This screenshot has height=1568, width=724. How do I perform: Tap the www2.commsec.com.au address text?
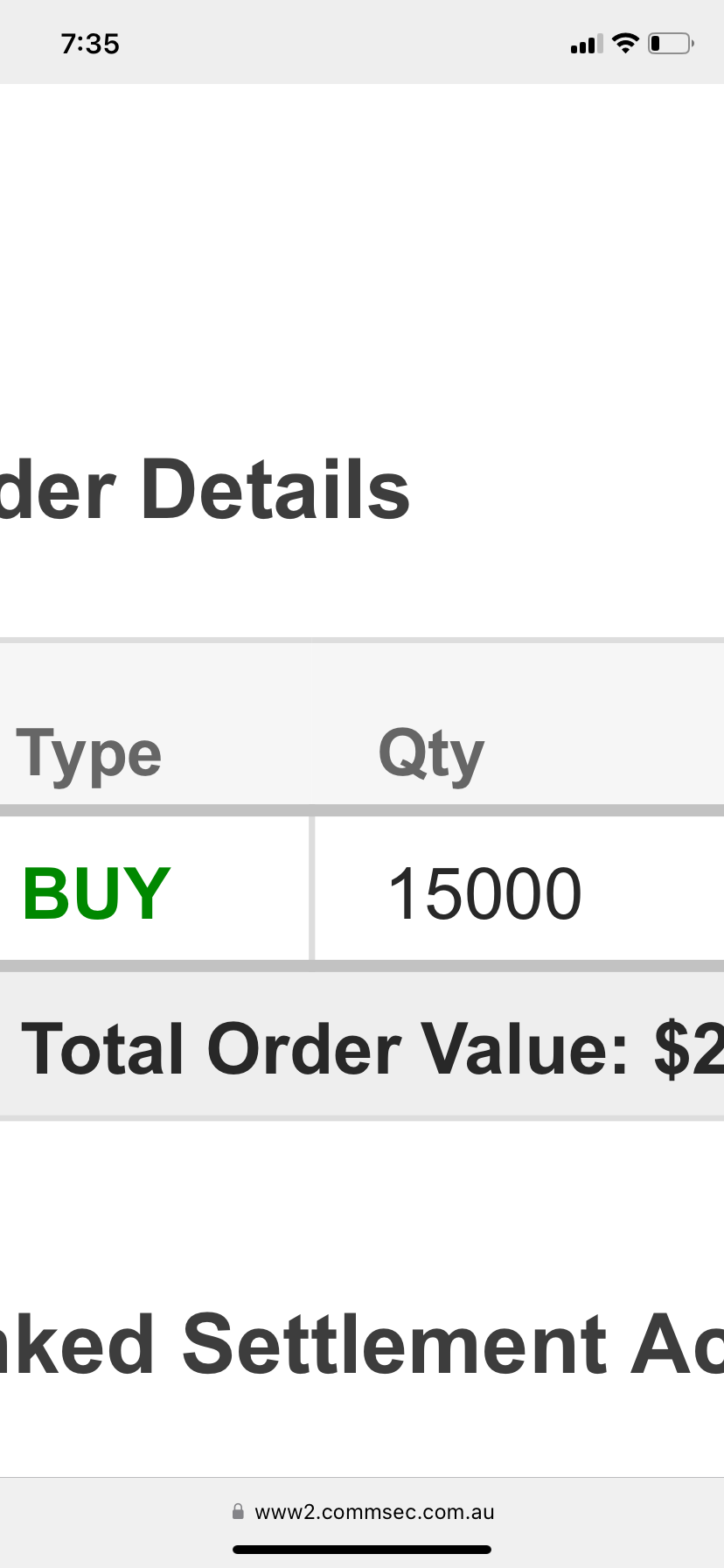tap(374, 1512)
